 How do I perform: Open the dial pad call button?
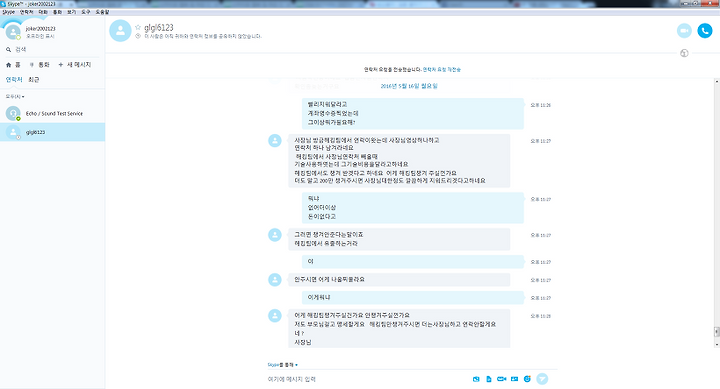click(x=39, y=65)
